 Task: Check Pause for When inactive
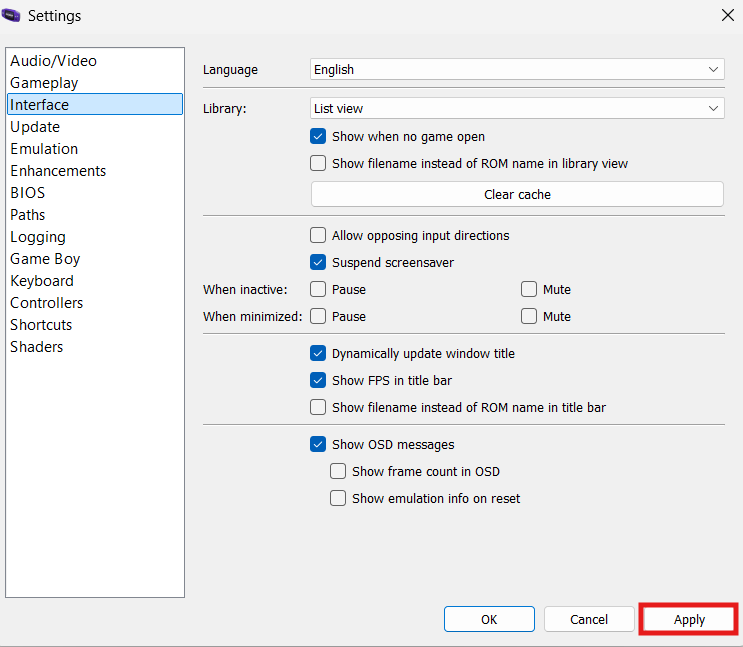pyautogui.click(x=318, y=289)
